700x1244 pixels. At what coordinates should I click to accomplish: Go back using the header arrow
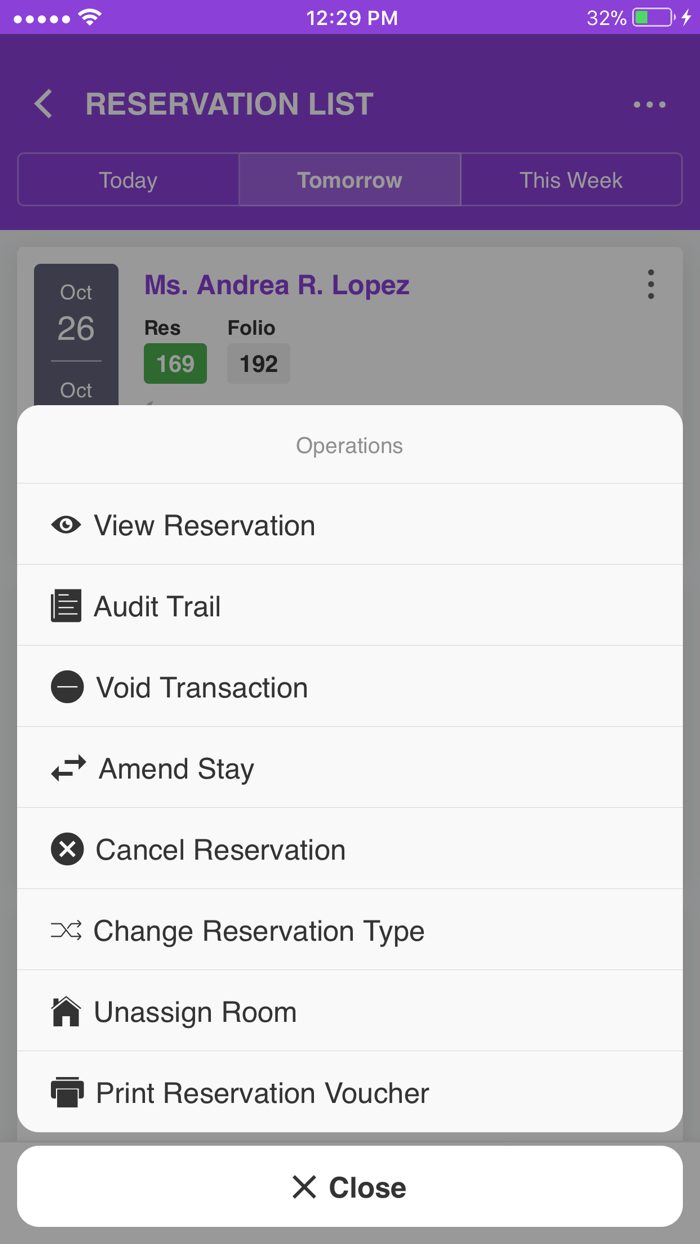point(43,104)
